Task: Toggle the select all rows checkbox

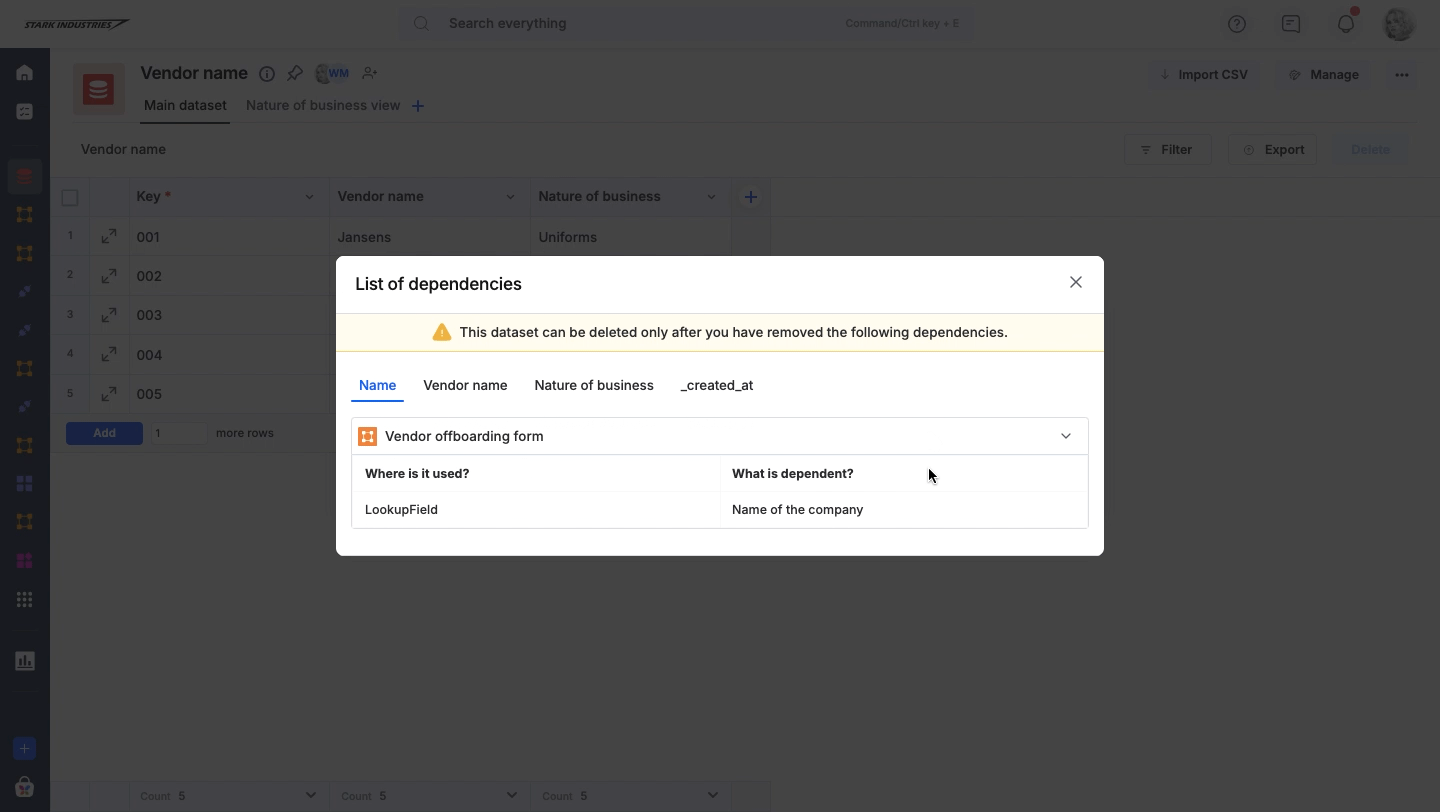Action: coord(70,197)
